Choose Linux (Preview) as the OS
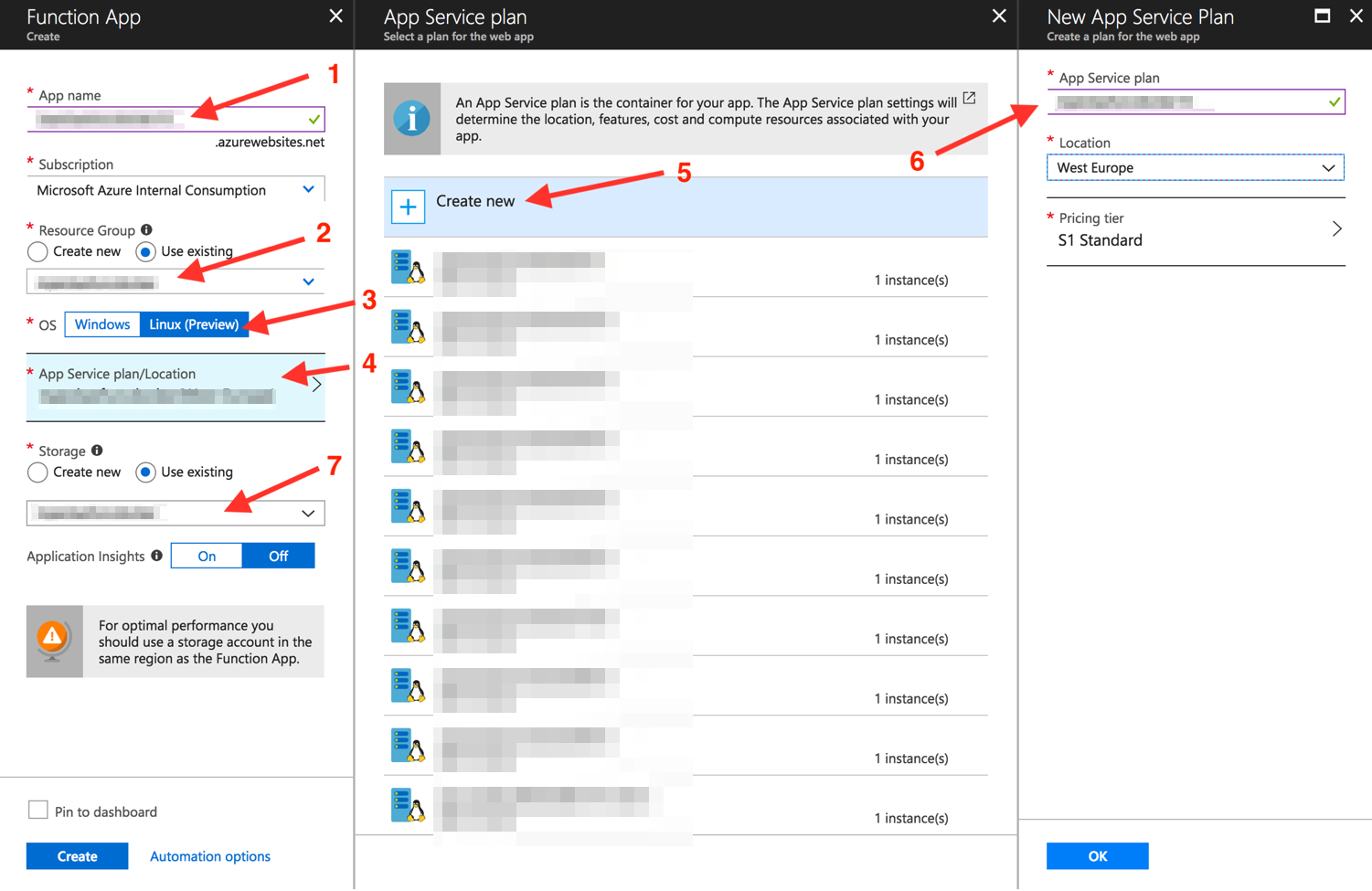 coord(194,324)
